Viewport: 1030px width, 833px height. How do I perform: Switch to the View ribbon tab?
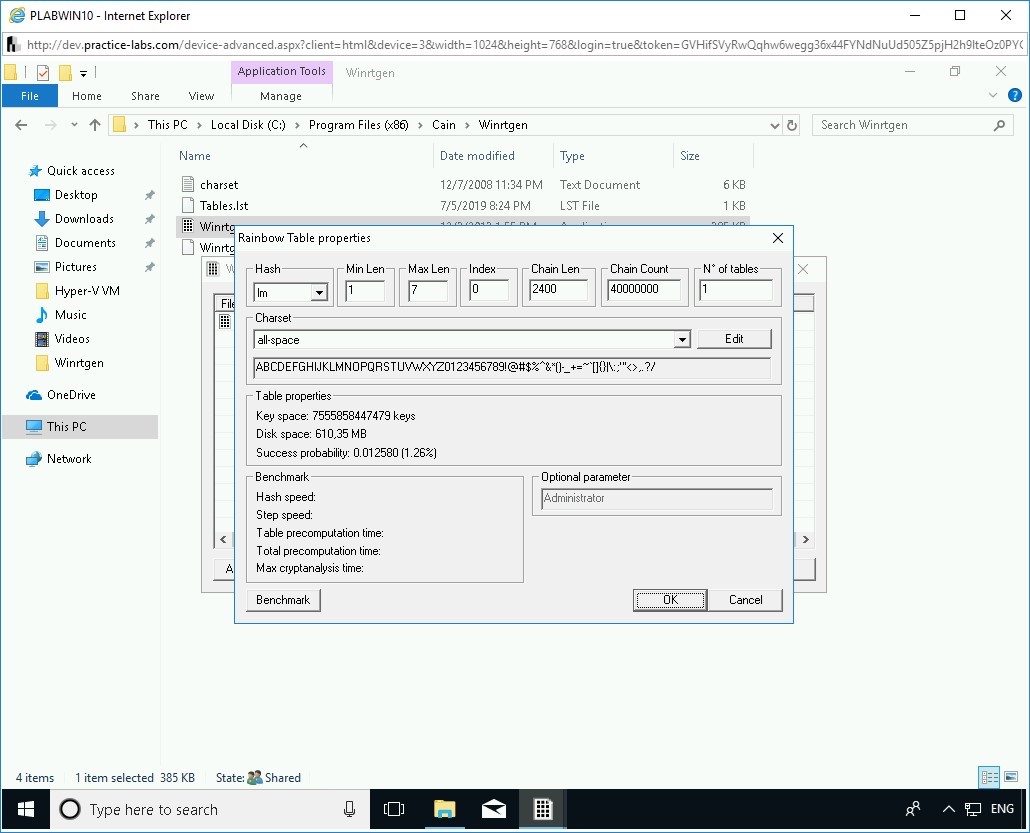pyautogui.click(x=200, y=95)
